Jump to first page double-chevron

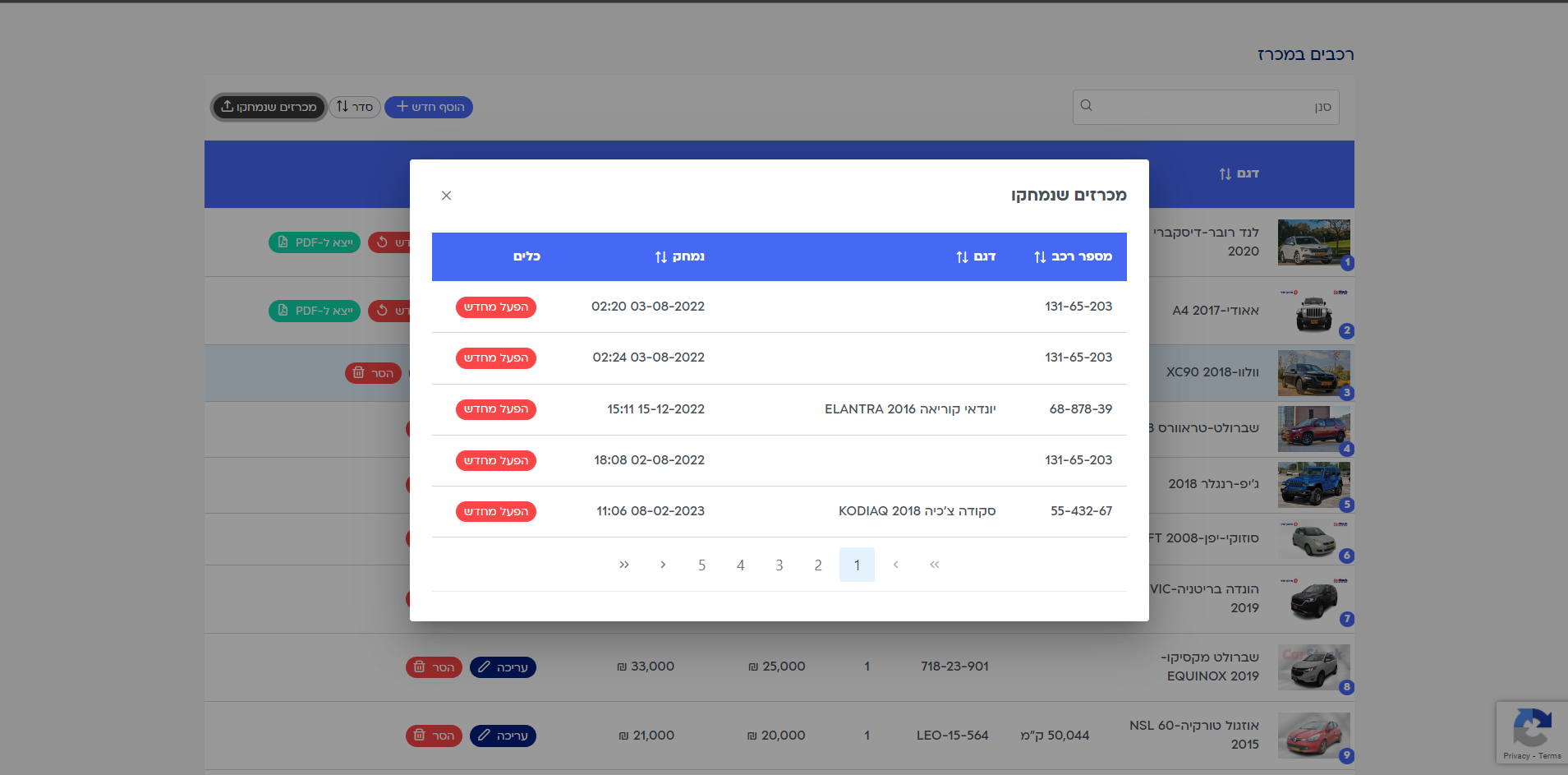point(934,565)
